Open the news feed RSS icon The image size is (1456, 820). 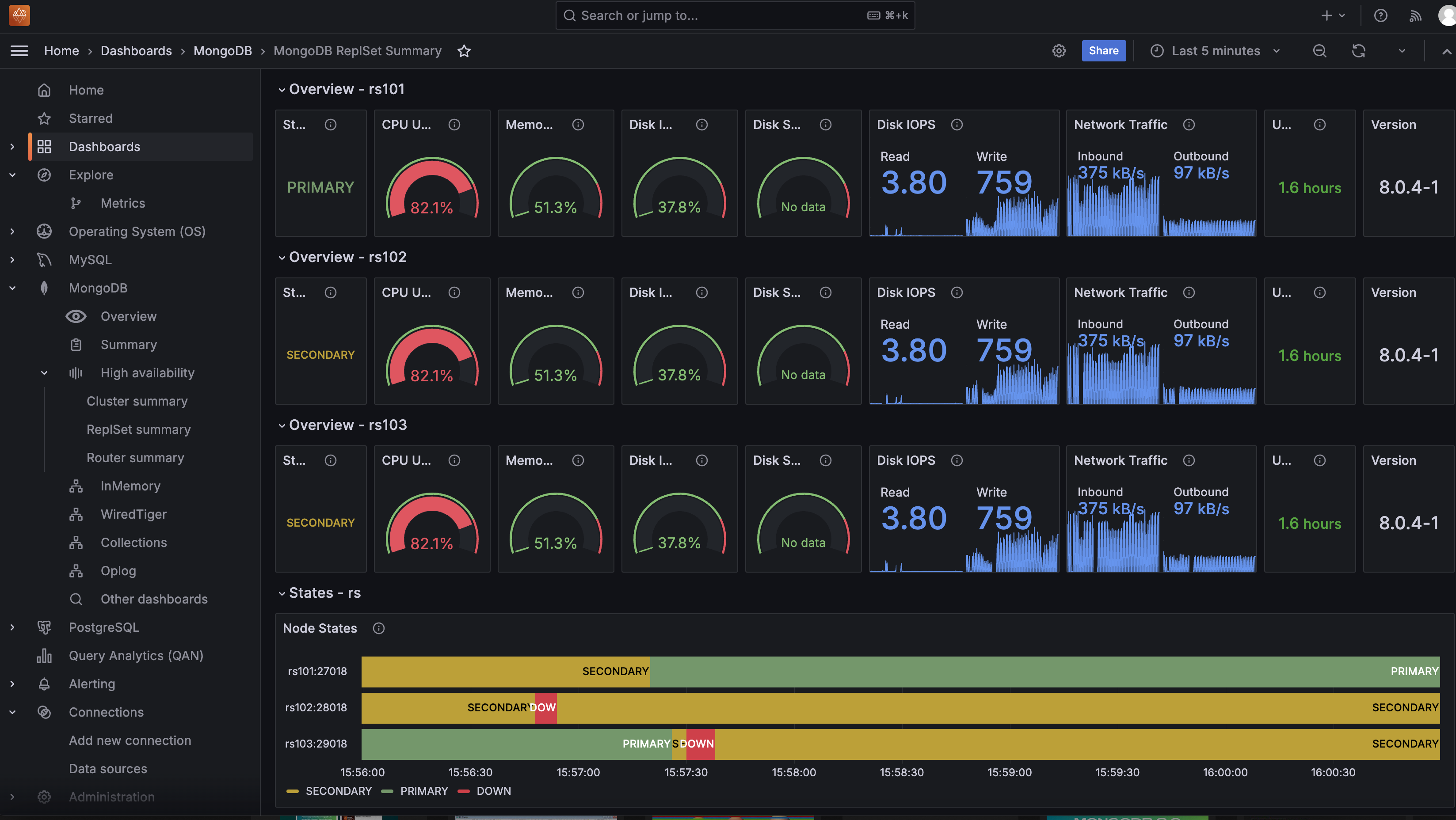[x=1415, y=15]
